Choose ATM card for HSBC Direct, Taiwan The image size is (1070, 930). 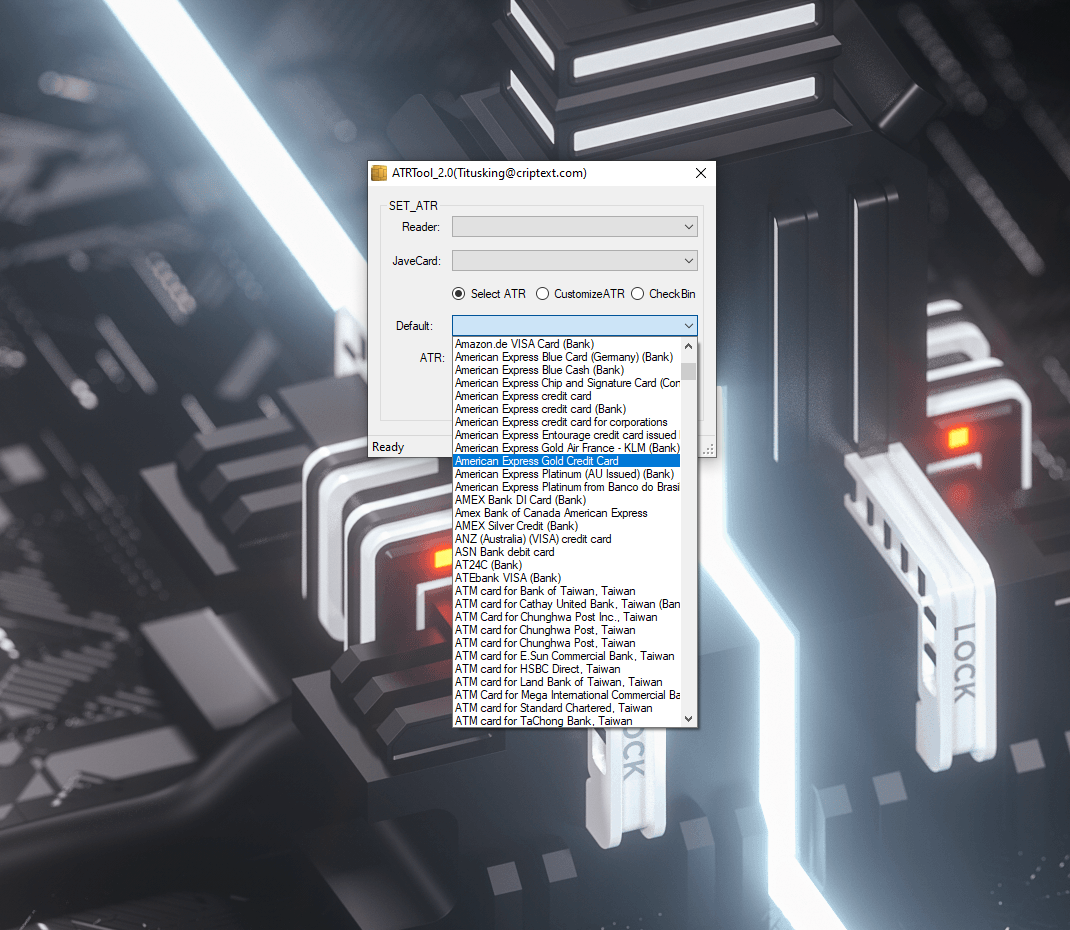click(537, 669)
